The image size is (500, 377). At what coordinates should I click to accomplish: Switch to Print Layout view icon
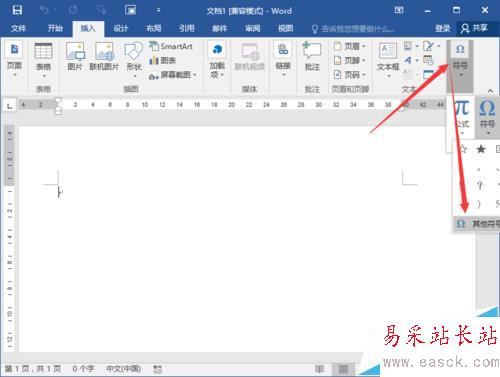(x=343, y=369)
